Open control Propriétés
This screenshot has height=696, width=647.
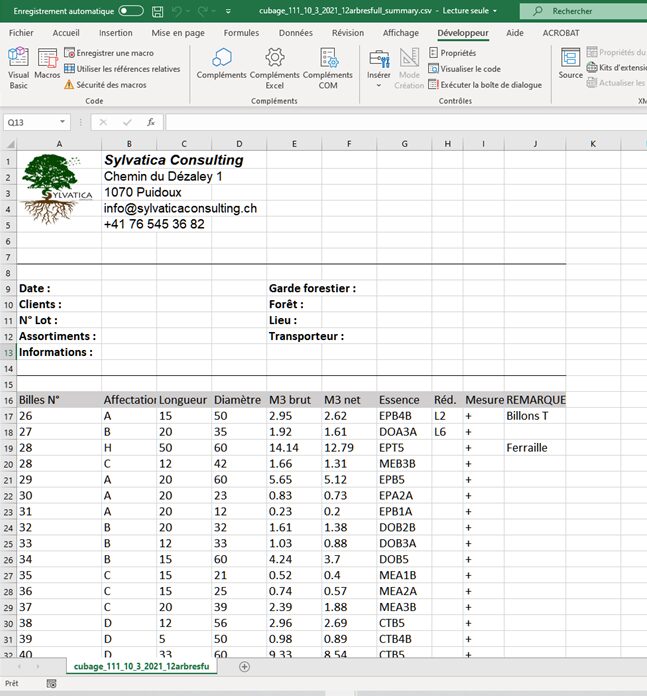[x=453, y=53]
